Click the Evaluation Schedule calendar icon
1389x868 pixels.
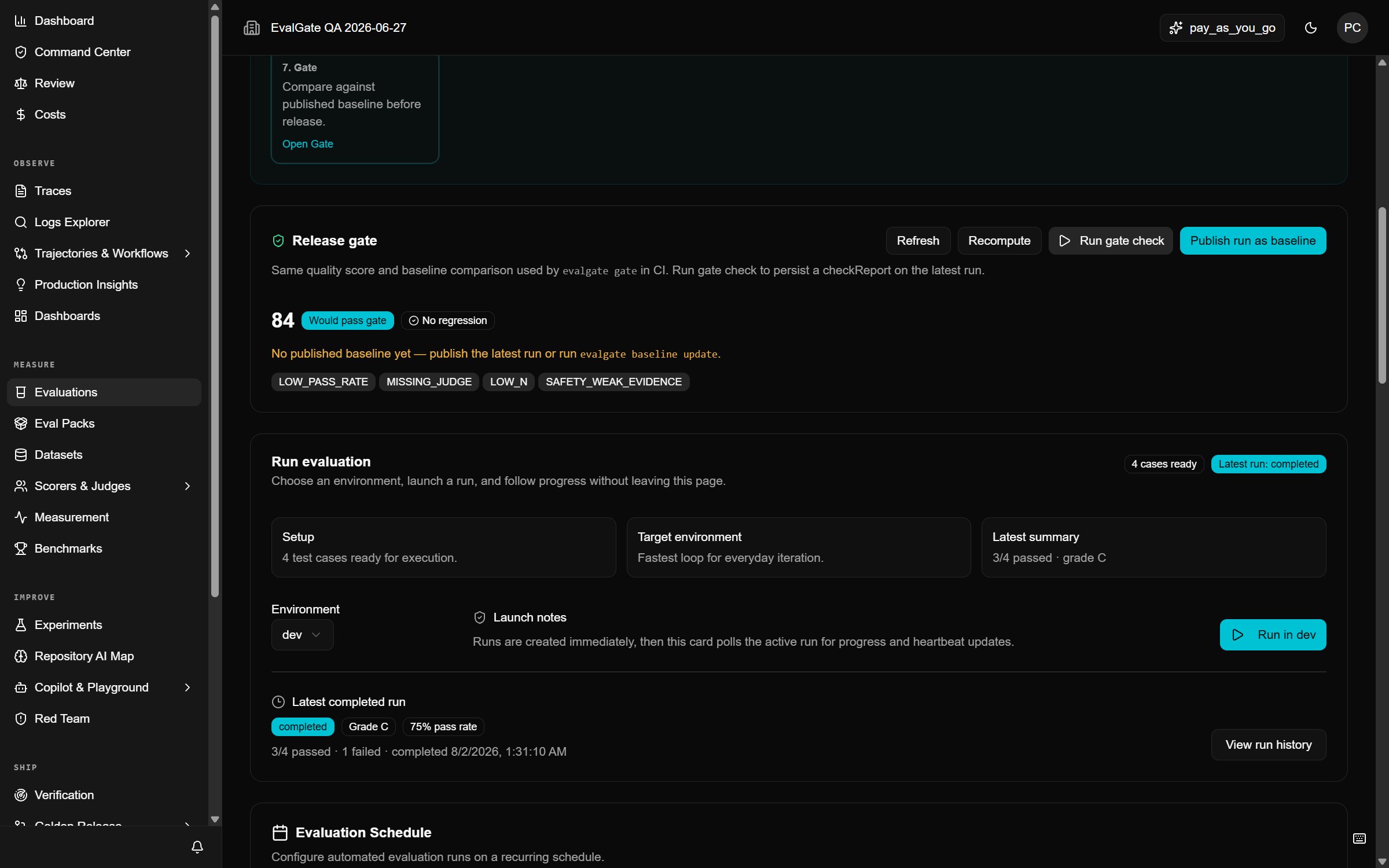(280, 833)
